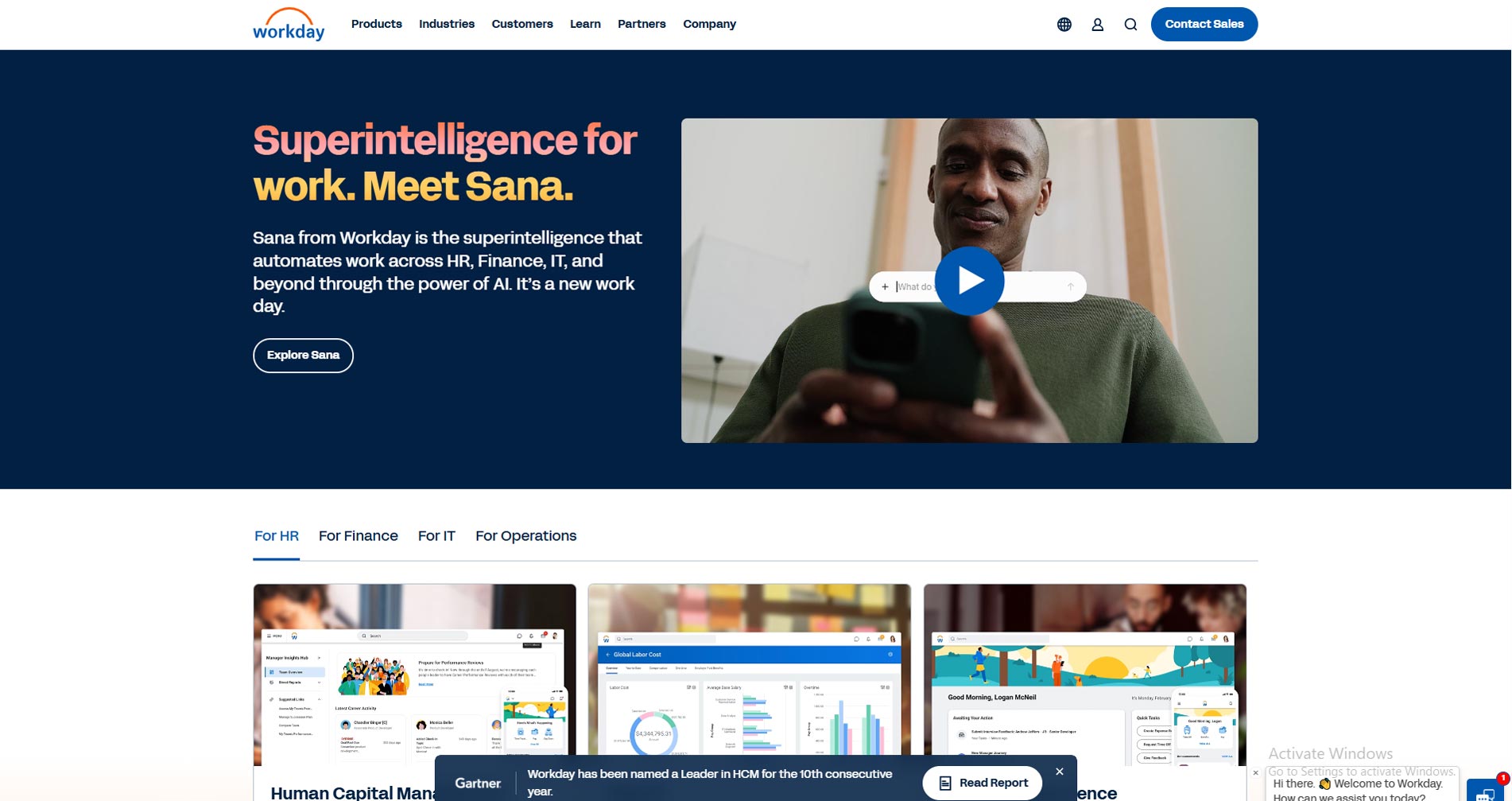Screen dimensions: 1512x801
Task: Expand the Company menu
Action: tap(709, 24)
